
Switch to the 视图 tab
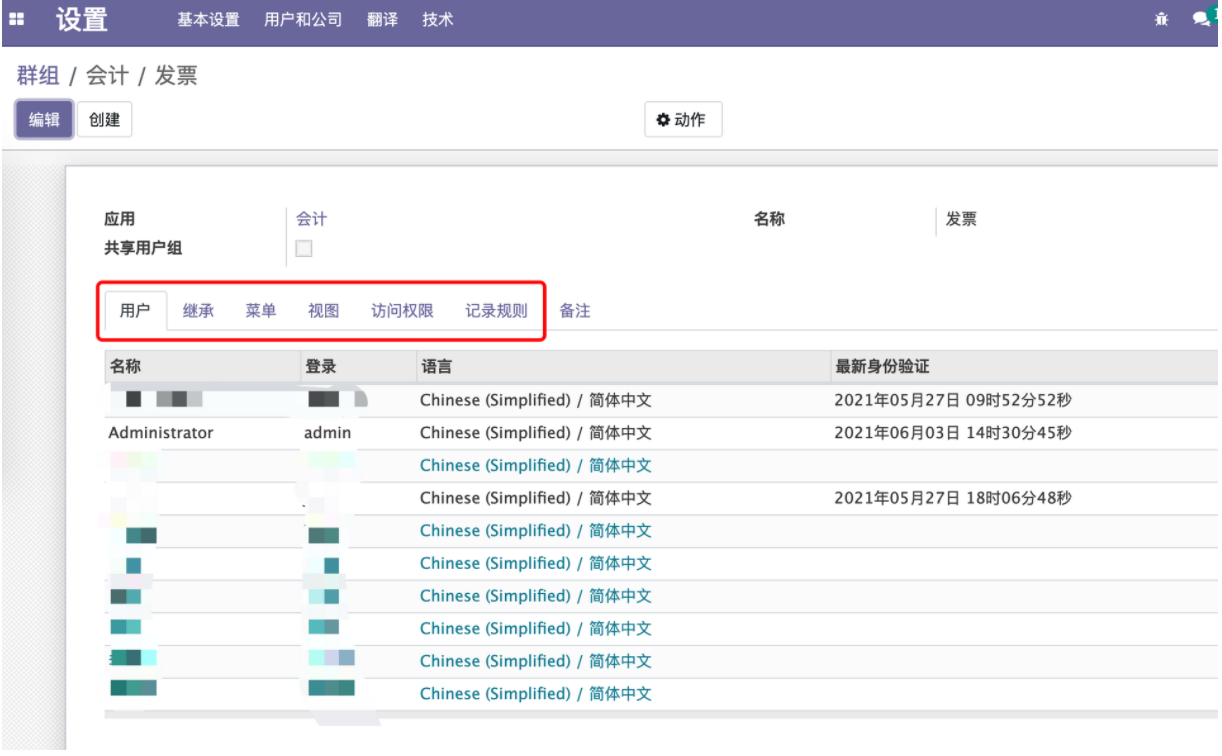tap(324, 311)
